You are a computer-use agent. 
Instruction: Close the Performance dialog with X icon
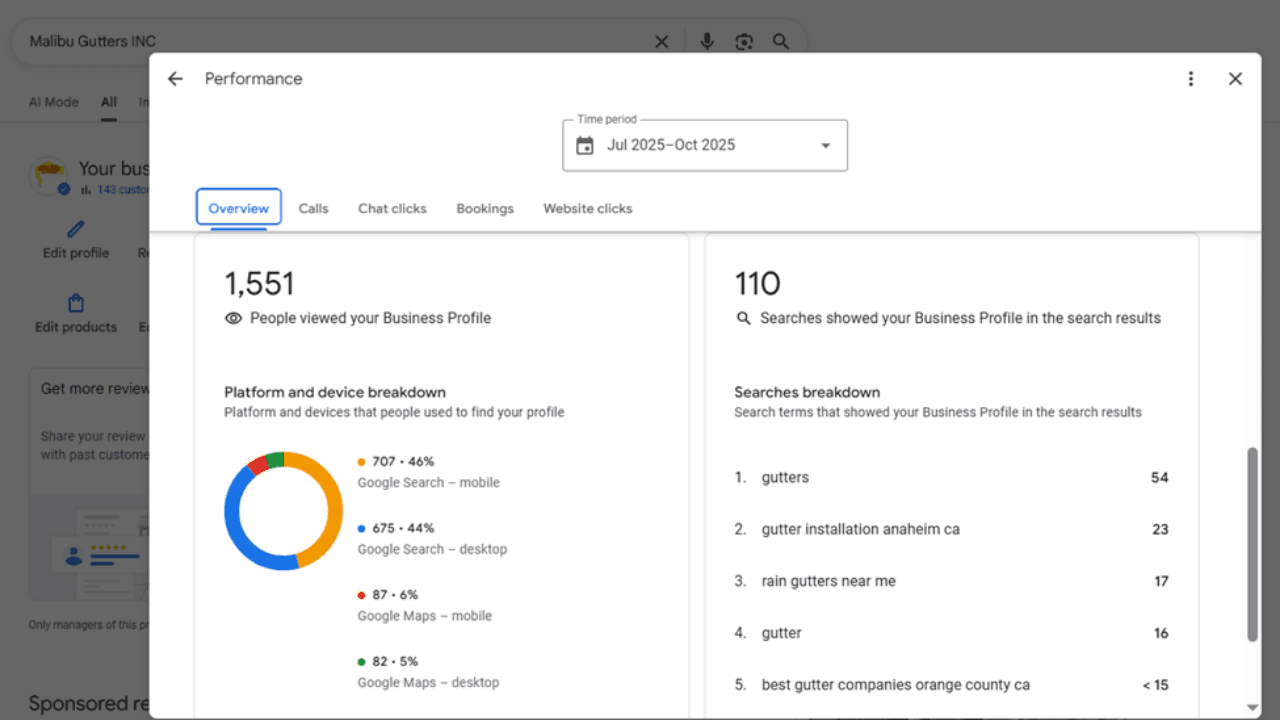[1235, 79]
